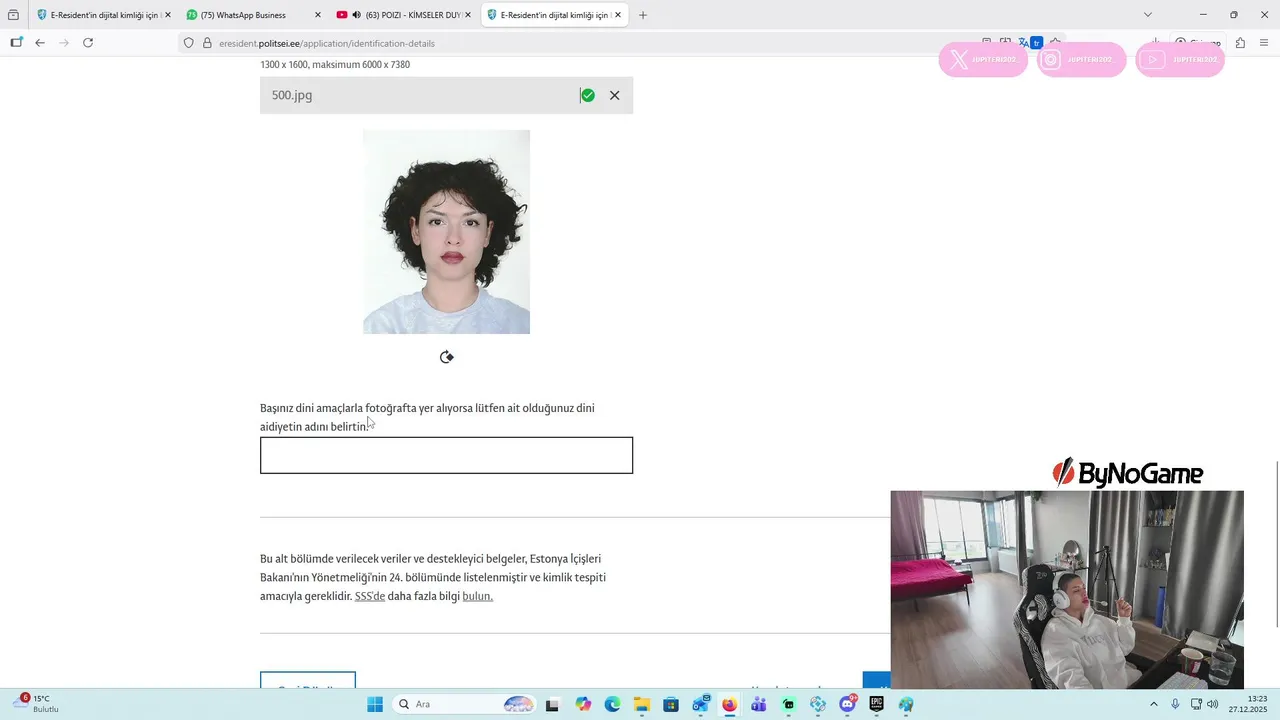The width and height of the screenshot is (1280, 720).
Task: Expand the list all tabs dropdown
Action: coord(1148,15)
